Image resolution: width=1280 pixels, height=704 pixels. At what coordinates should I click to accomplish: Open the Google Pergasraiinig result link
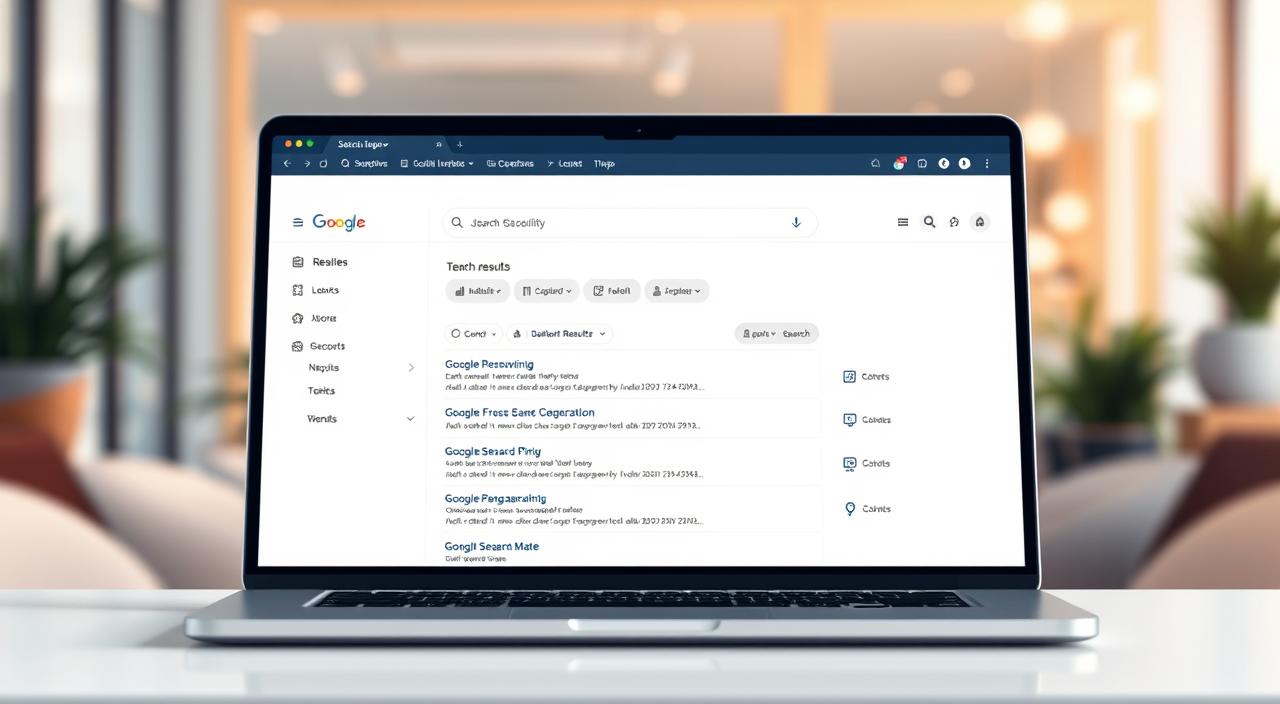pos(495,499)
